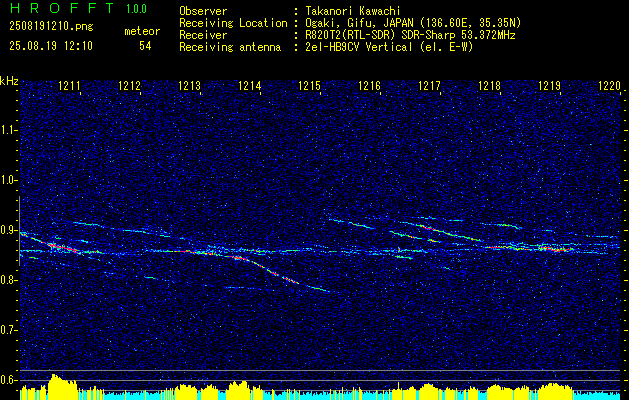Image resolution: width=629 pixels, height=400 pixels.
Task: Click the 1.0 kHz axis label
Action: pos(8,180)
